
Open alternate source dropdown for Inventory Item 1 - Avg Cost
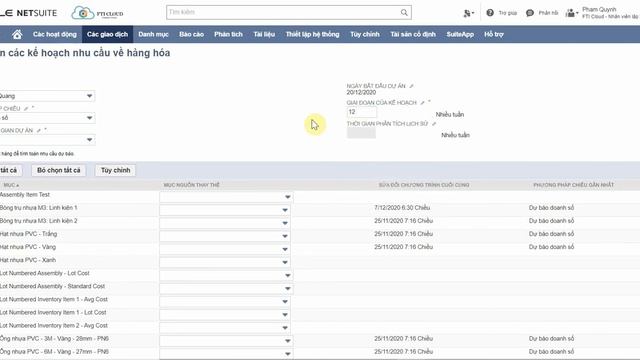tap(285, 302)
